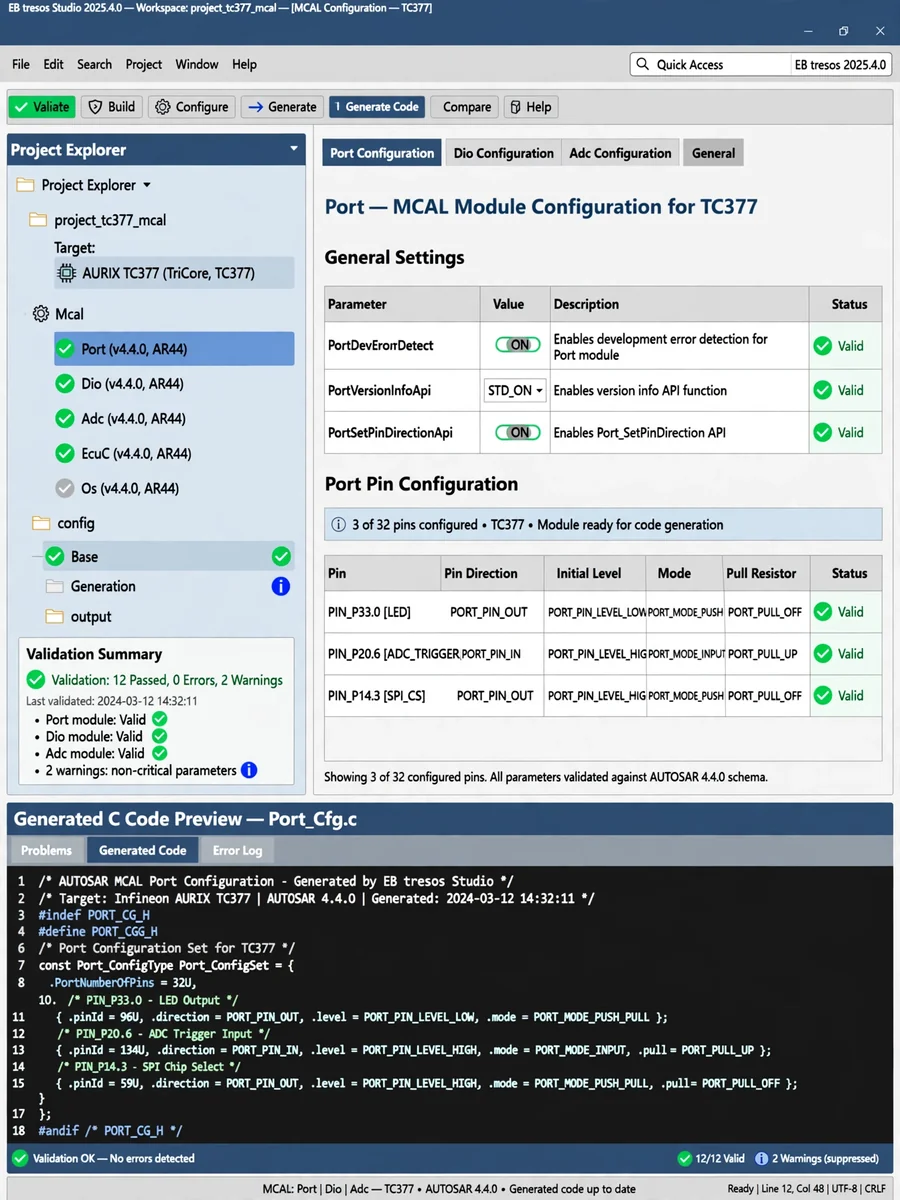This screenshot has height=1200, width=900.
Task: Click check icon beside Port module: Valid
Action: click(x=159, y=719)
